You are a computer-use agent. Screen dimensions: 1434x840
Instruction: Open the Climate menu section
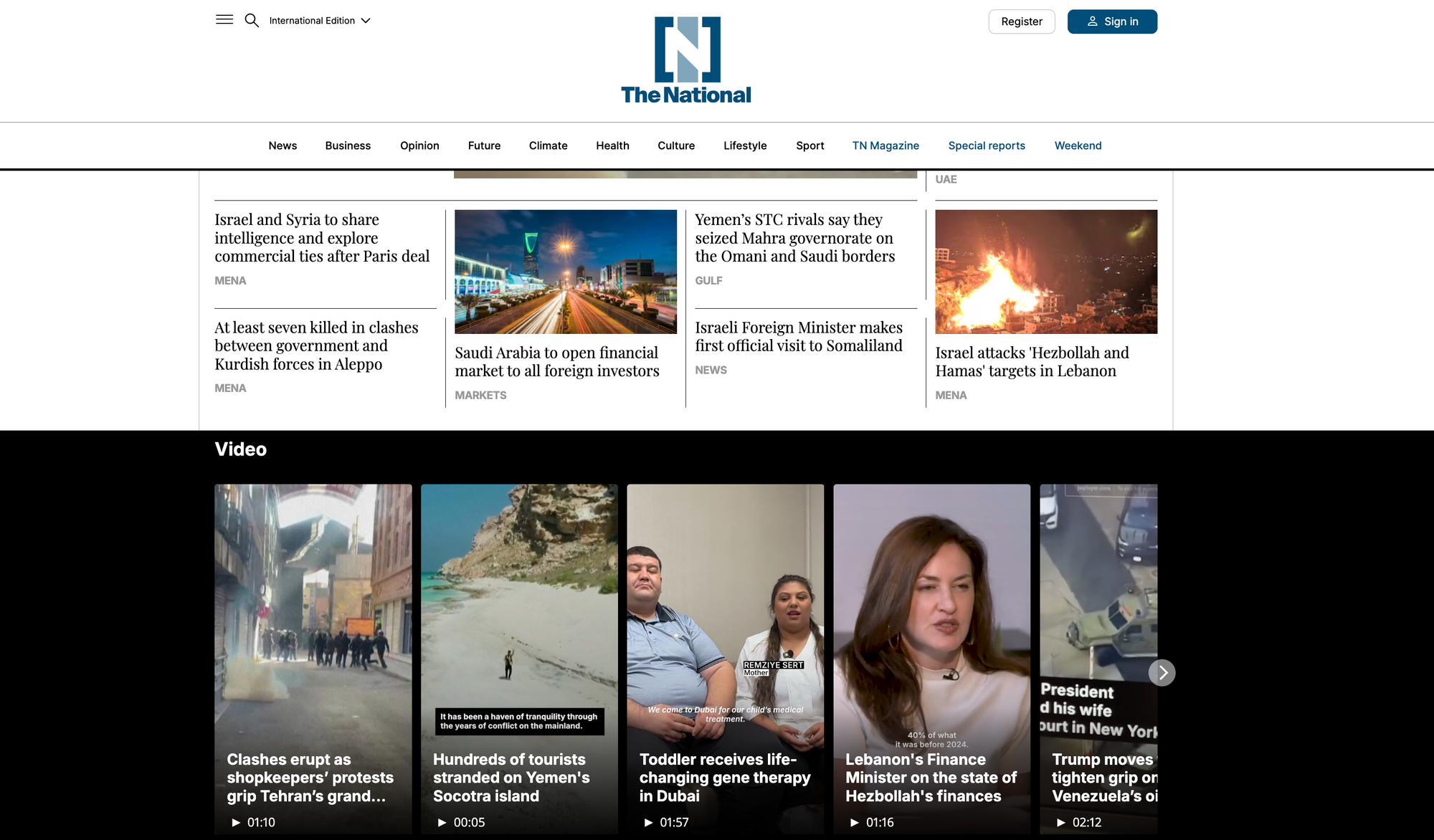click(548, 145)
